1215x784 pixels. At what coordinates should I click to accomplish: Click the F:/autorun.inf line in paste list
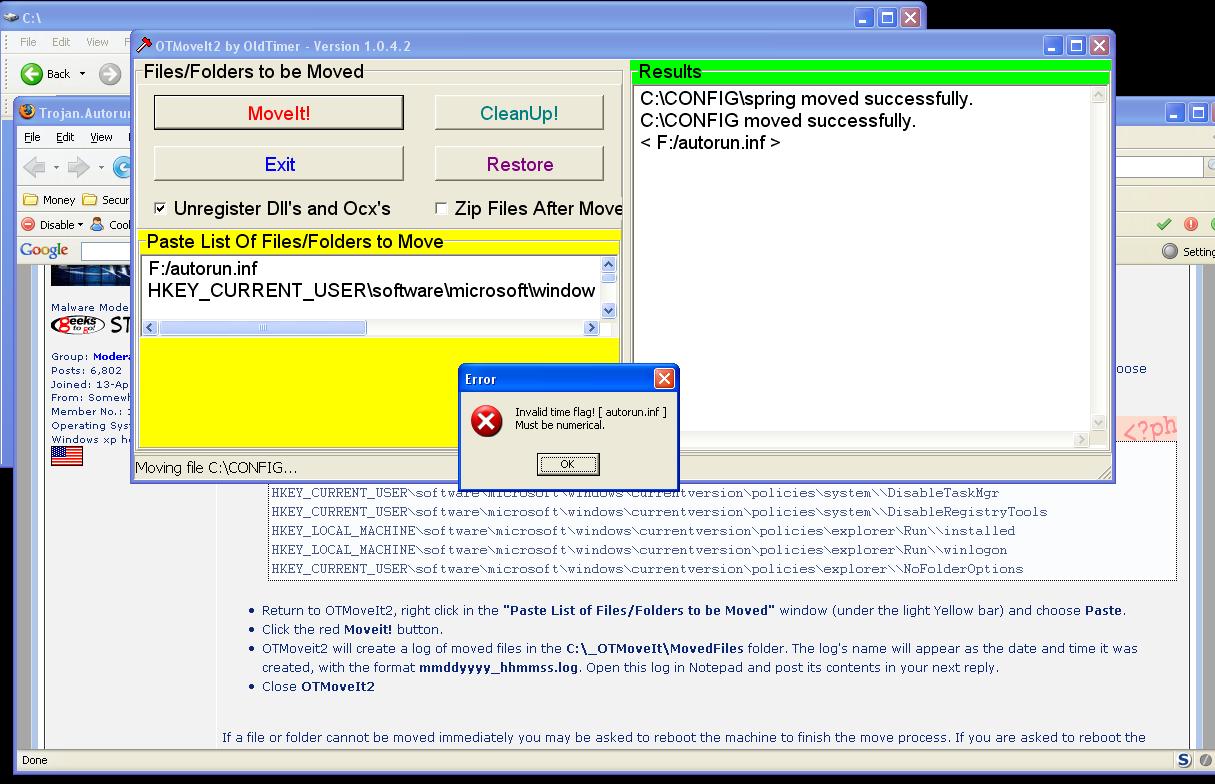pyautogui.click(x=202, y=268)
